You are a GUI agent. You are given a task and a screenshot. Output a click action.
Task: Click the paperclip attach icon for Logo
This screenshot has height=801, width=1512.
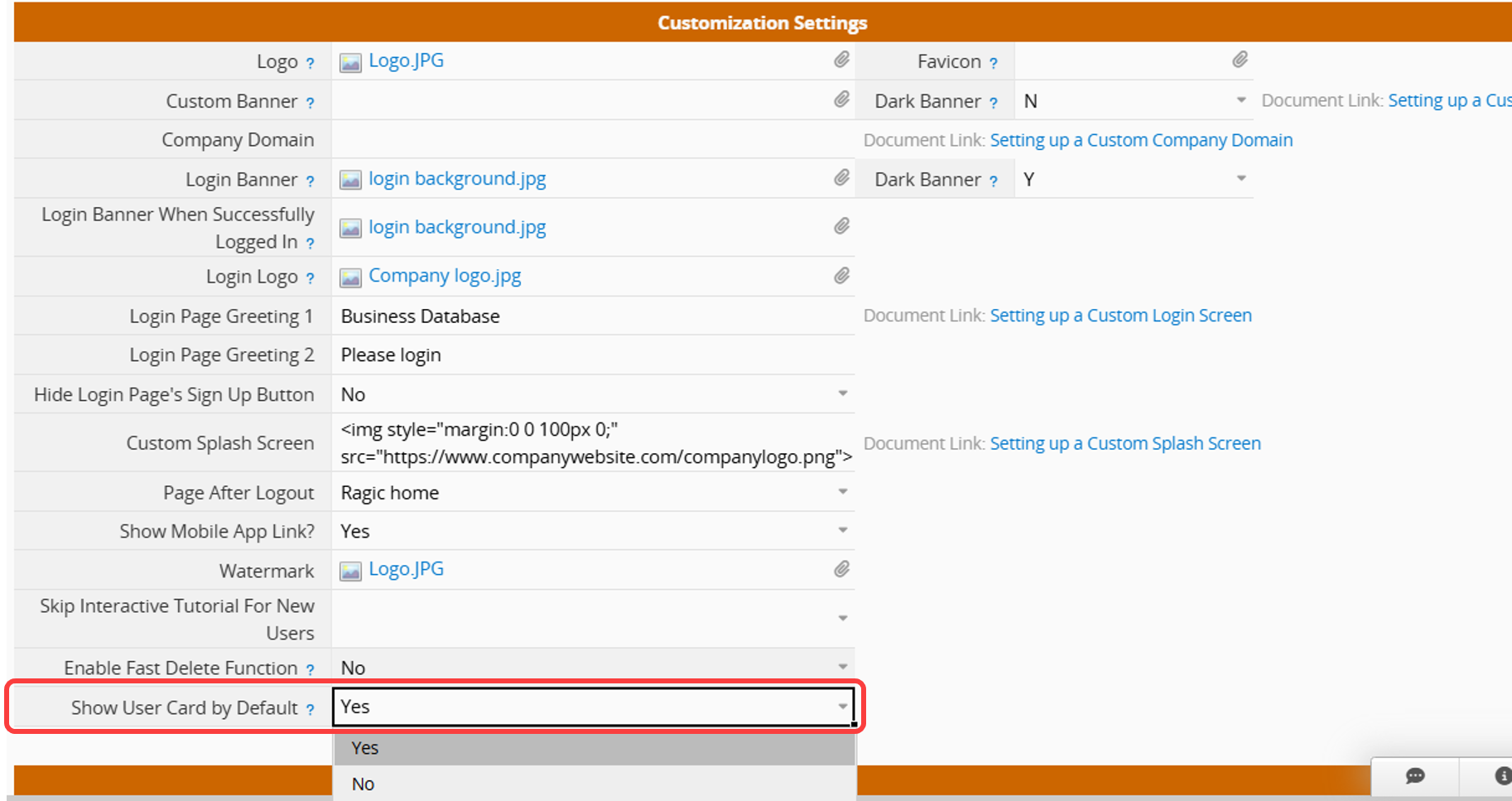pos(841,60)
